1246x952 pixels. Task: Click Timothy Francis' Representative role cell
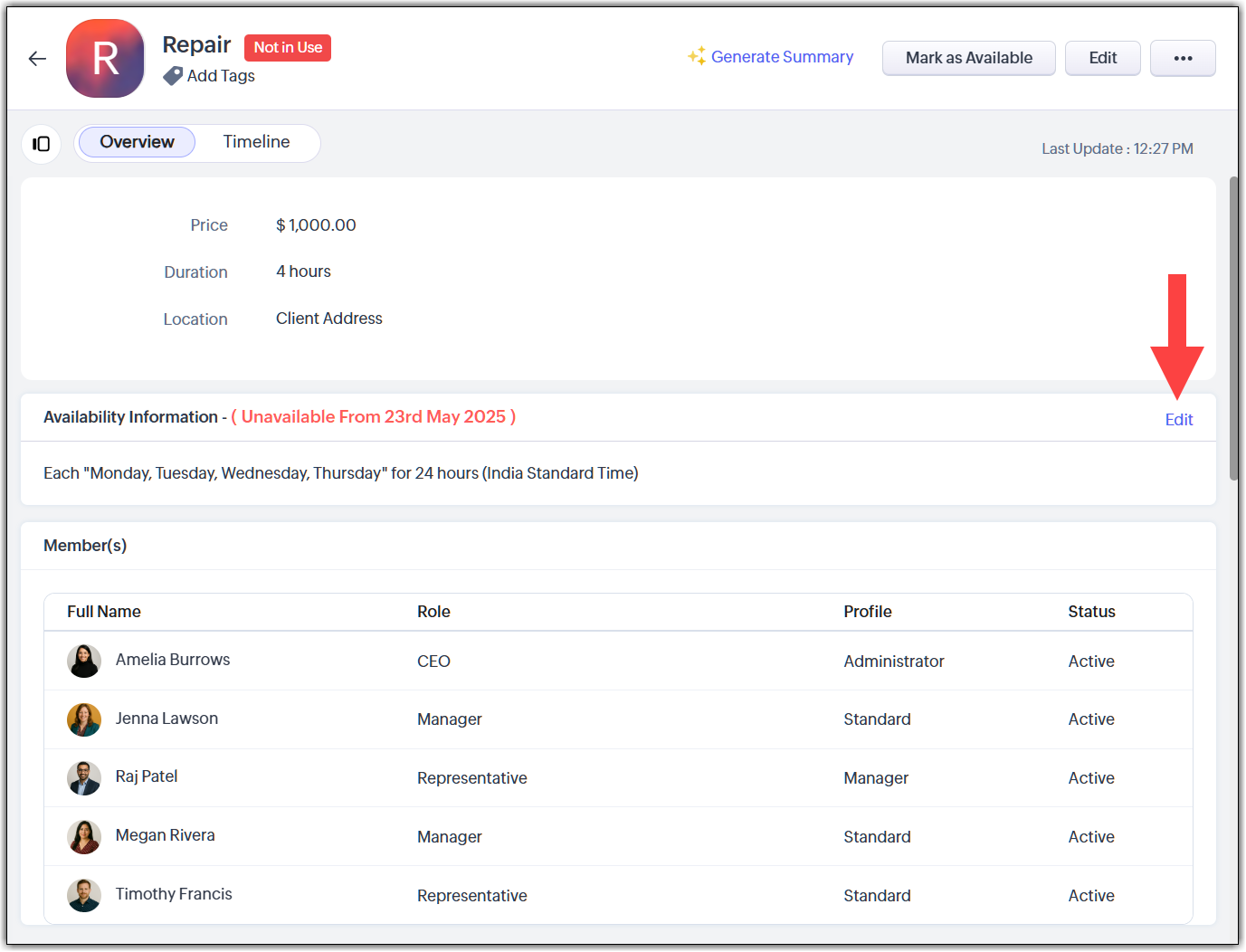click(x=472, y=896)
